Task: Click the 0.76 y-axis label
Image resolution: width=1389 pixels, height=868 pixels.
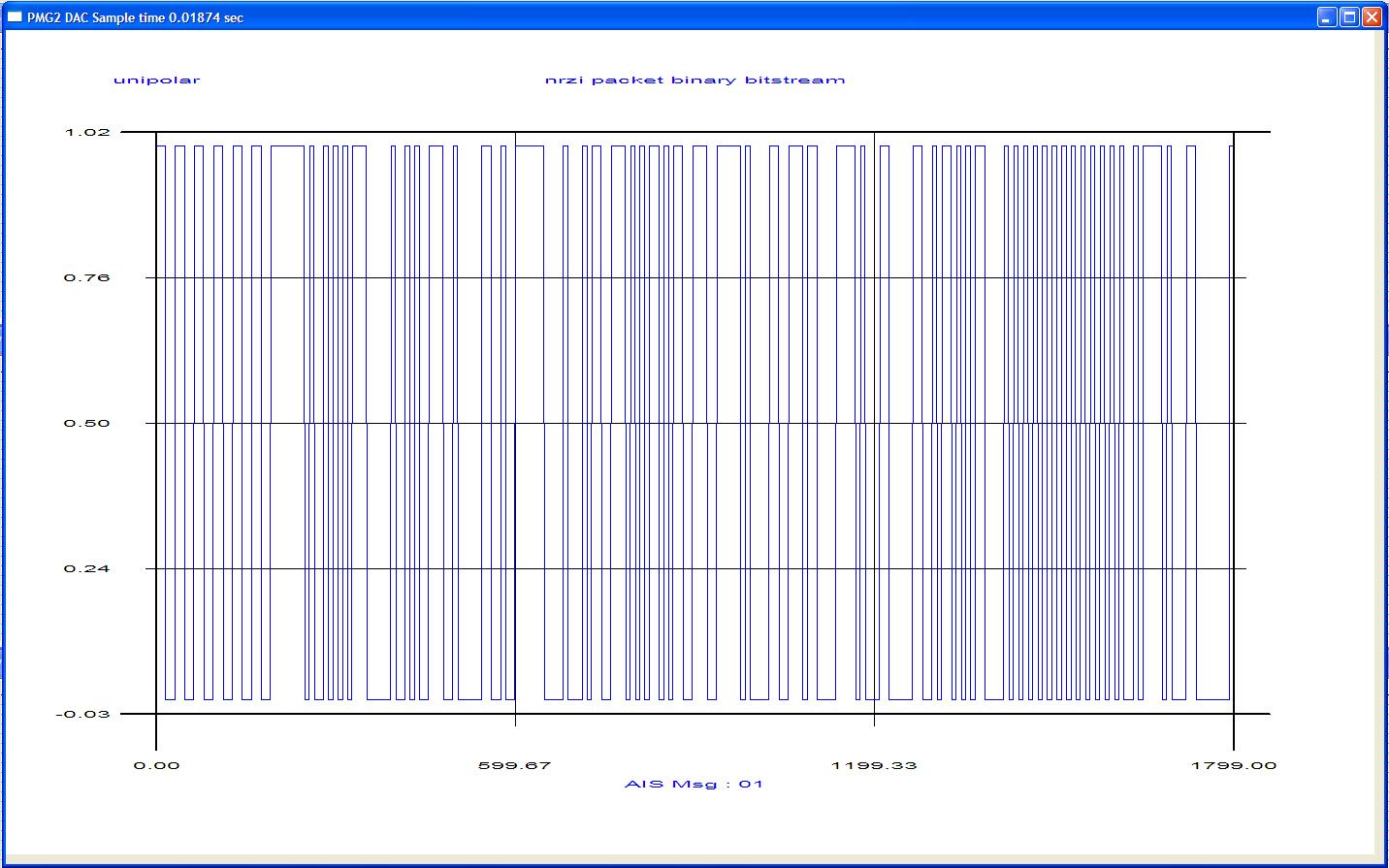Action: 87,277
